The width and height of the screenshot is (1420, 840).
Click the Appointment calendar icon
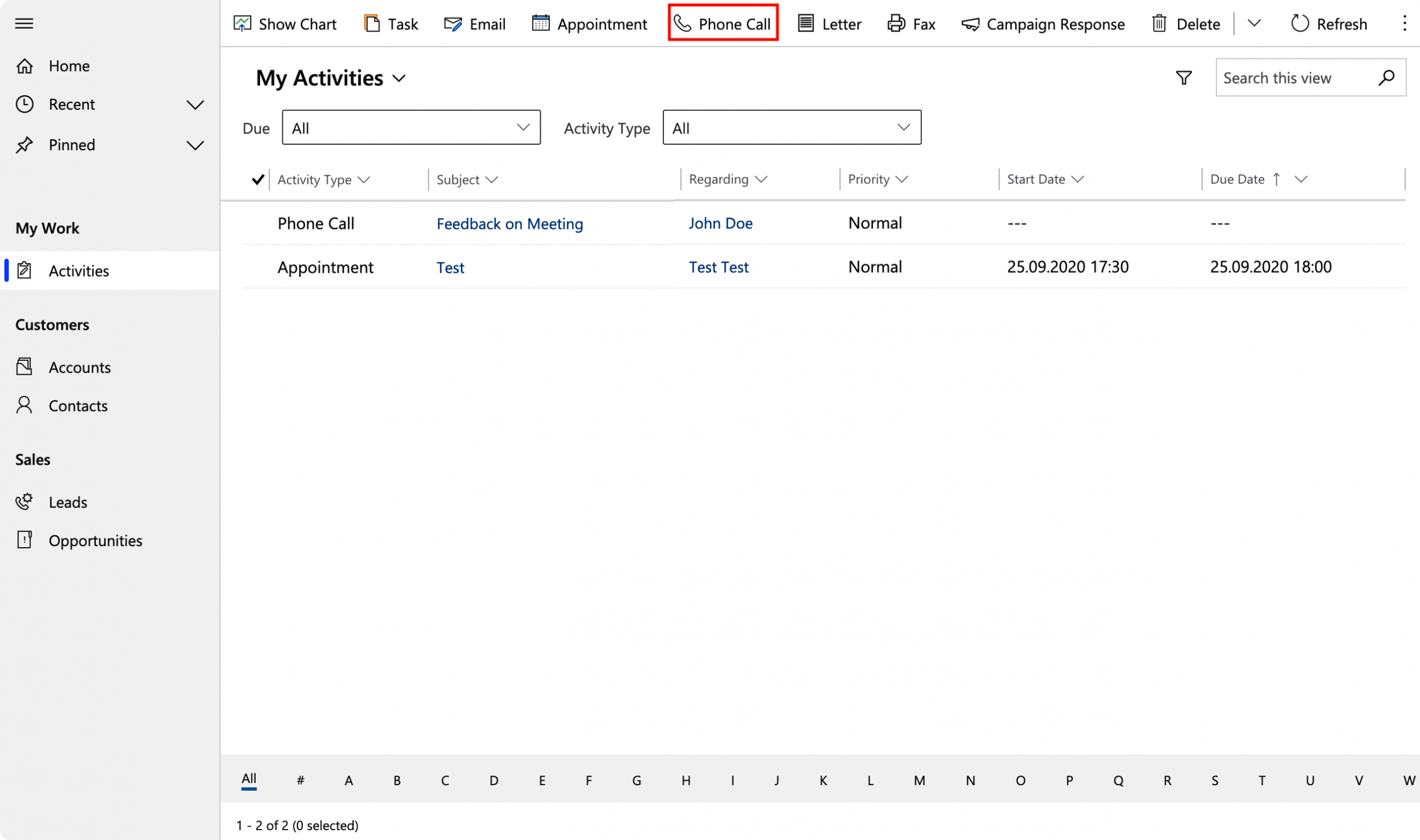[x=541, y=23]
